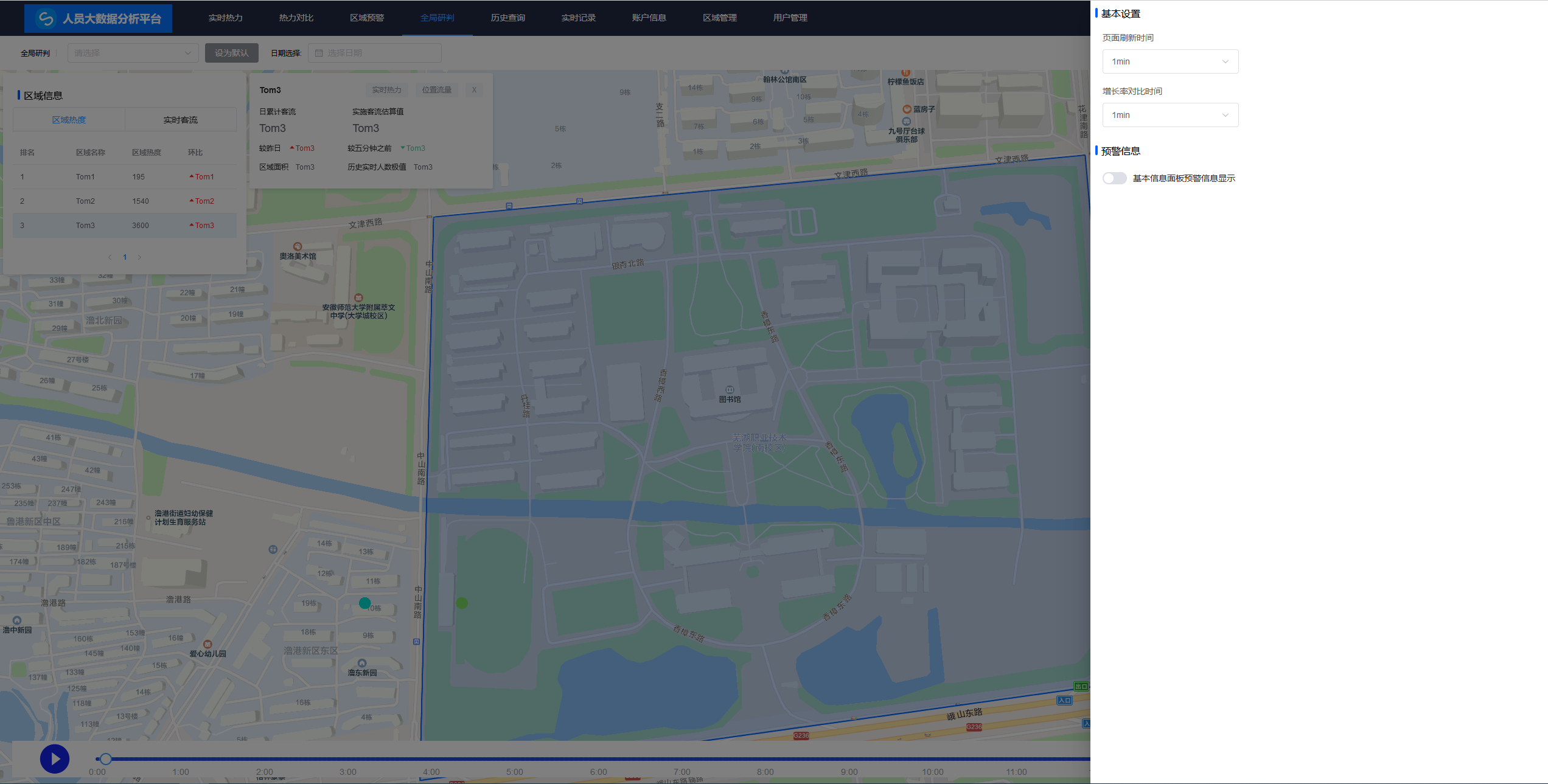The width and height of the screenshot is (1548, 784).
Task: Click the library marker icon on map
Action: tap(730, 389)
